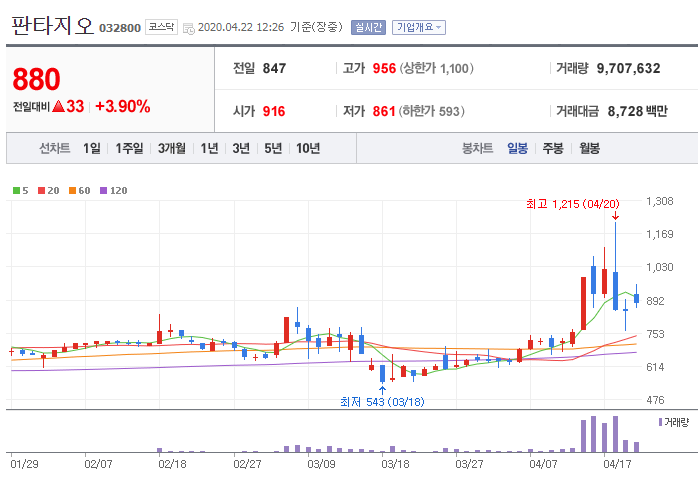Viewport: 698px width, 486px height.
Task: Switch to the 3개월 line chart
Action: (171, 148)
